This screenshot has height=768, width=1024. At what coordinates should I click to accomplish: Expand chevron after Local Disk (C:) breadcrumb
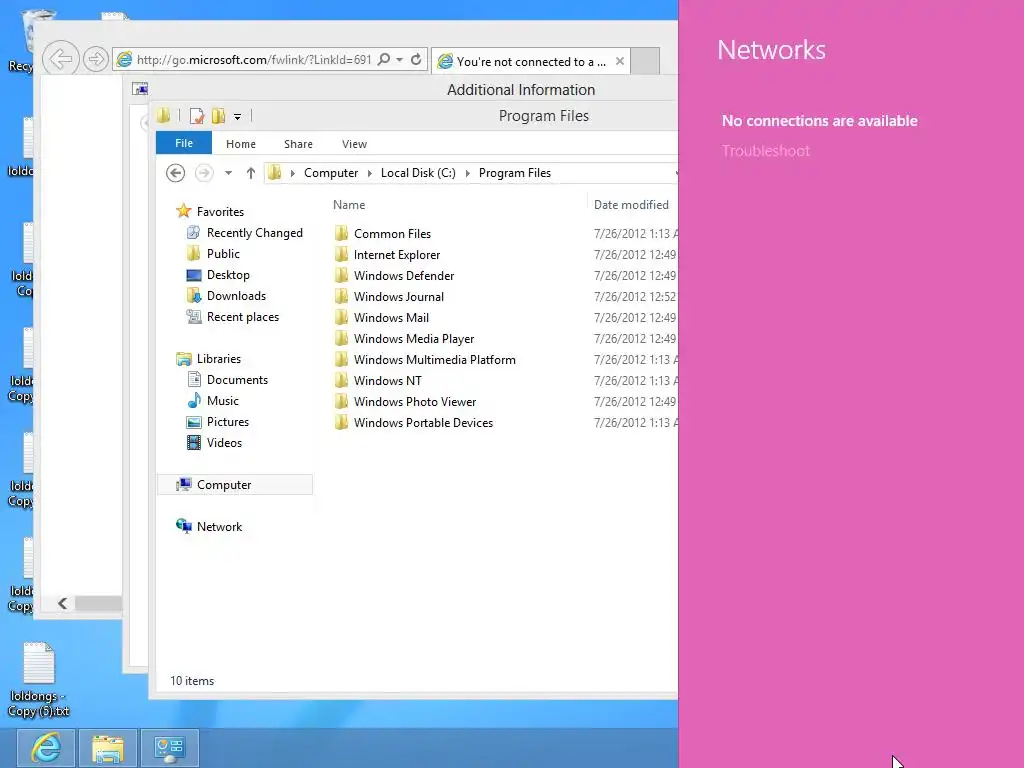[x=468, y=173]
